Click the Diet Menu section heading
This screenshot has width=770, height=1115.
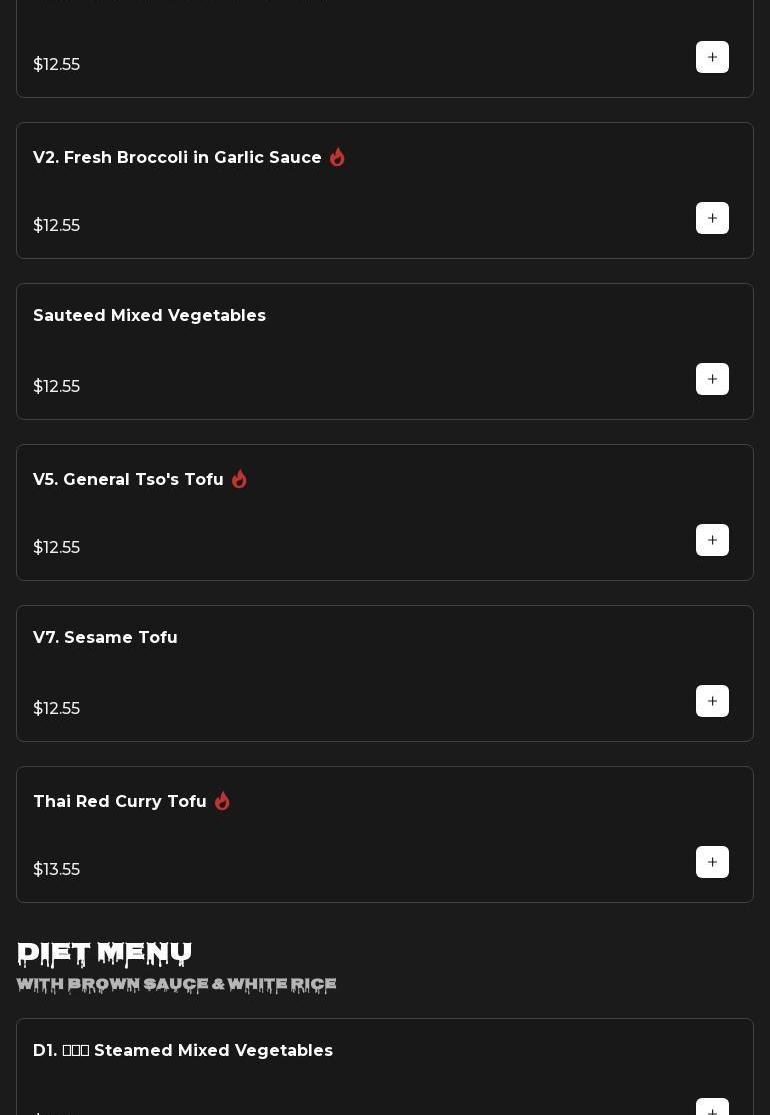pos(104,953)
